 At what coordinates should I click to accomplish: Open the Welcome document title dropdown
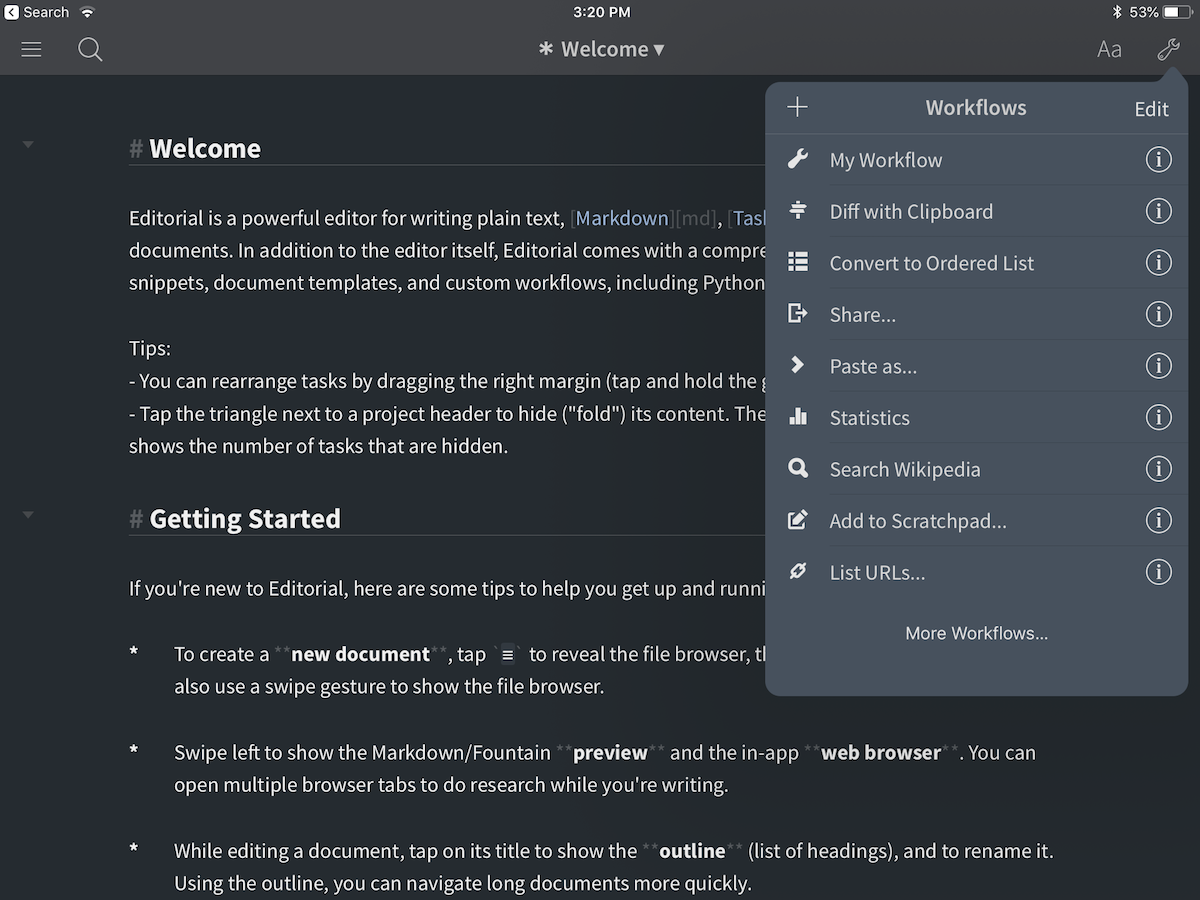pyautogui.click(x=601, y=49)
